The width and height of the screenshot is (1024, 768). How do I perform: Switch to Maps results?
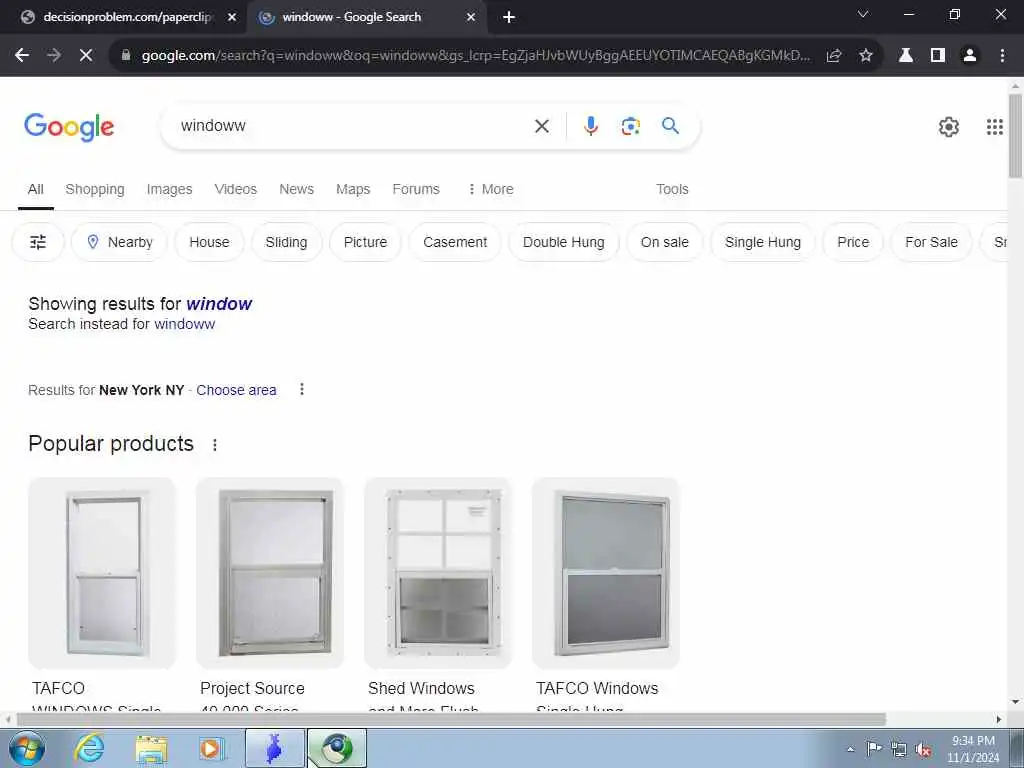click(x=353, y=189)
